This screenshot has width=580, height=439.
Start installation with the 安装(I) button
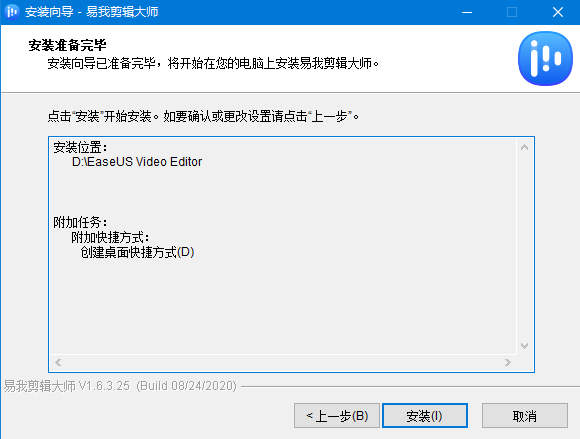[425, 416]
